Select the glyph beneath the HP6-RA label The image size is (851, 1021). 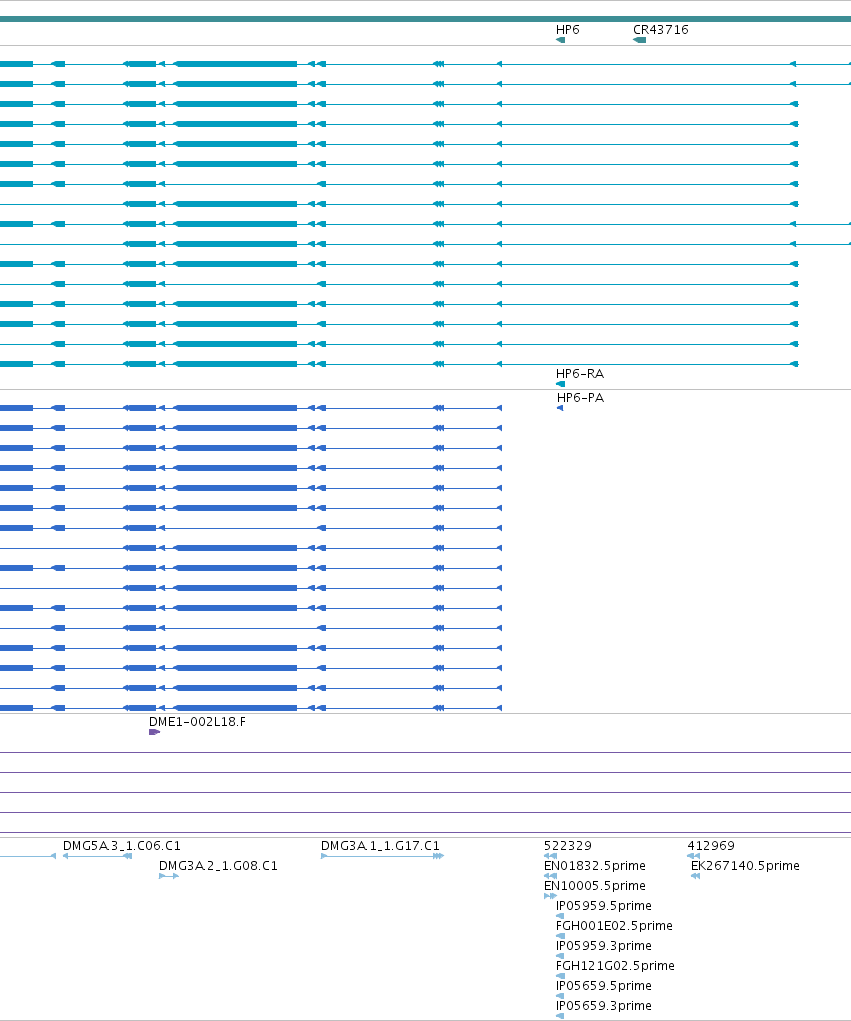tap(560, 384)
